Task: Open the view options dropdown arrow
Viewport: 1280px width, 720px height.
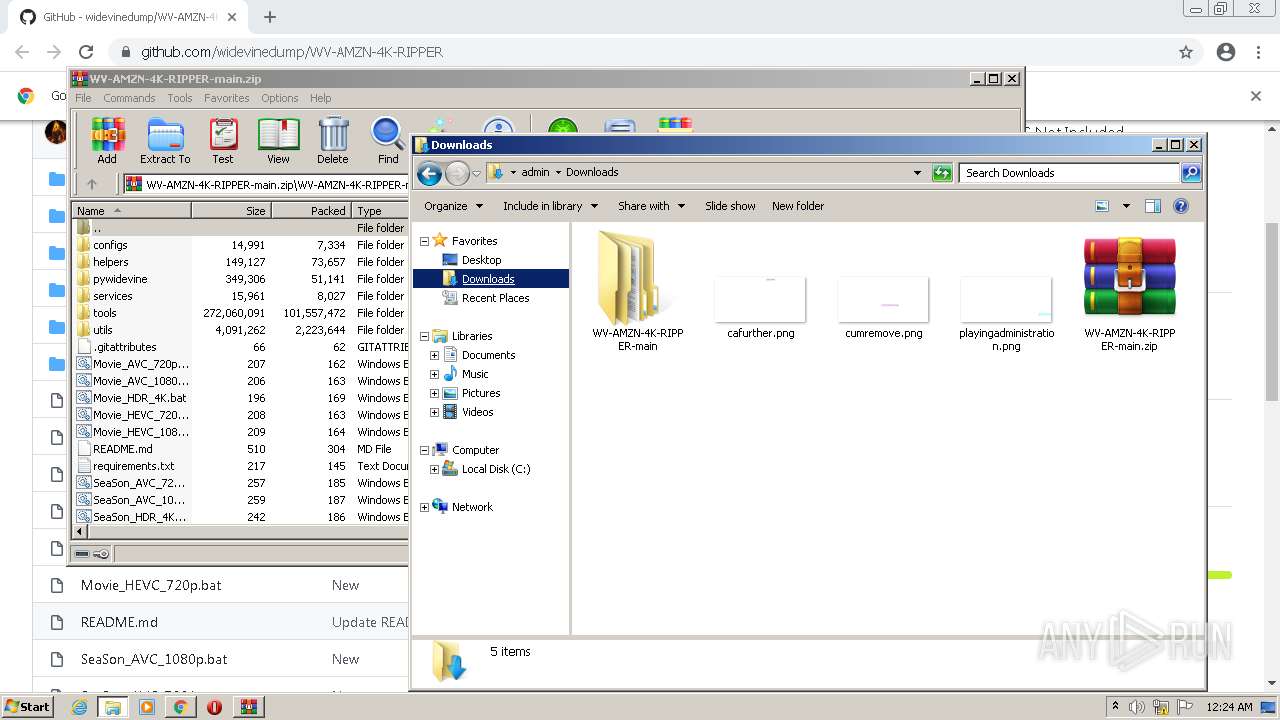Action: pos(1126,206)
